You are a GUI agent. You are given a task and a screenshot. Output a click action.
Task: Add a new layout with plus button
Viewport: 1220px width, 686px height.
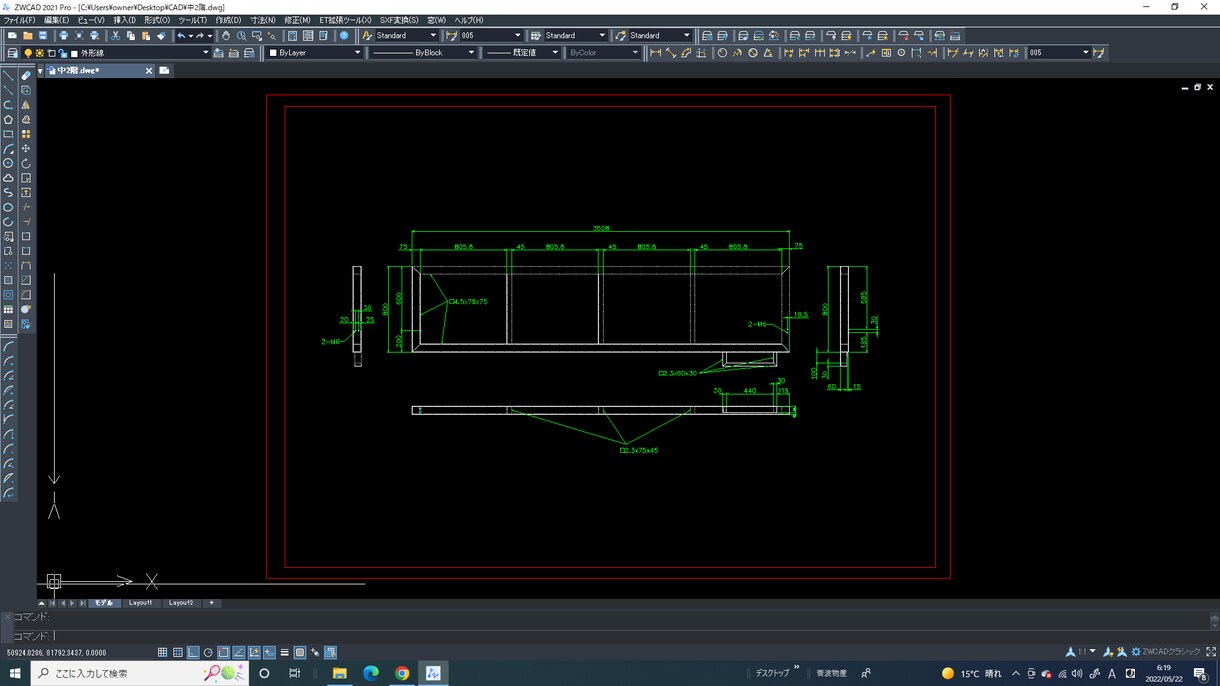211,603
